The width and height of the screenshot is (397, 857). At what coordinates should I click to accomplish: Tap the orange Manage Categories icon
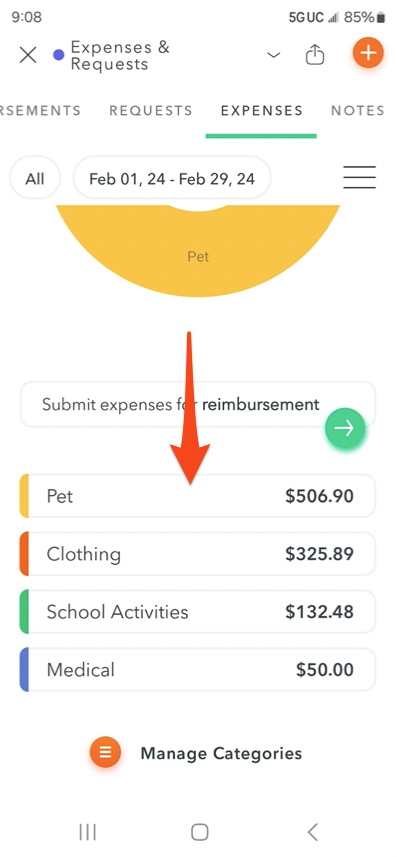pyautogui.click(x=106, y=753)
